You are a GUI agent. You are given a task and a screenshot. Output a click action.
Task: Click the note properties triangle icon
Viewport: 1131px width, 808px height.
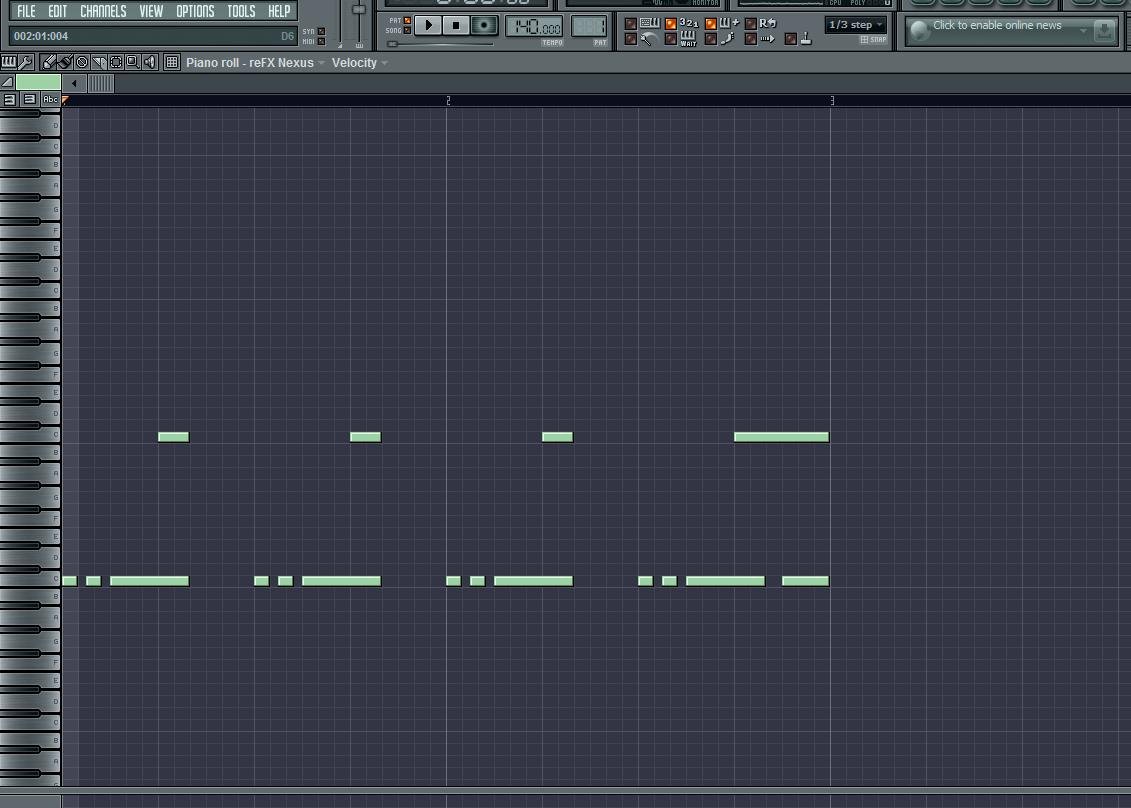[7, 82]
